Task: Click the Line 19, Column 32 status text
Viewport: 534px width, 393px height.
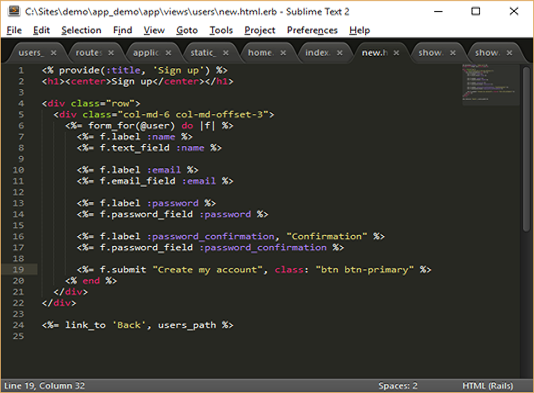Action: tap(44, 386)
